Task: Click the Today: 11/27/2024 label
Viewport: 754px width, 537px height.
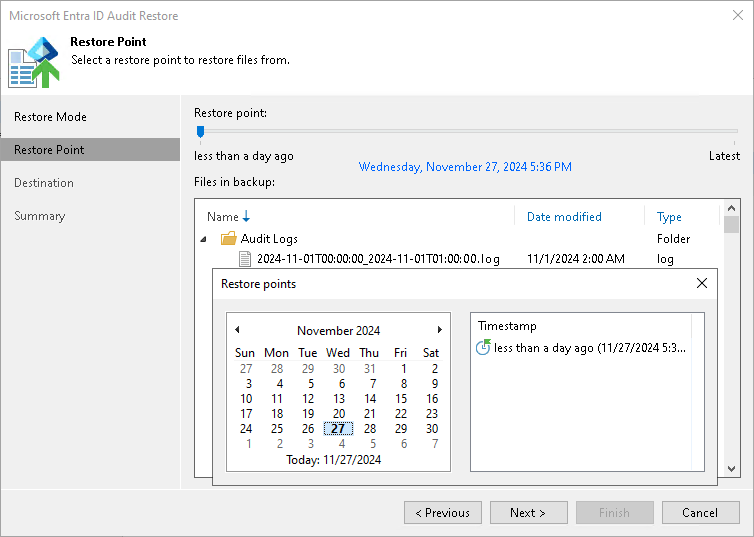Action: pos(334,460)
